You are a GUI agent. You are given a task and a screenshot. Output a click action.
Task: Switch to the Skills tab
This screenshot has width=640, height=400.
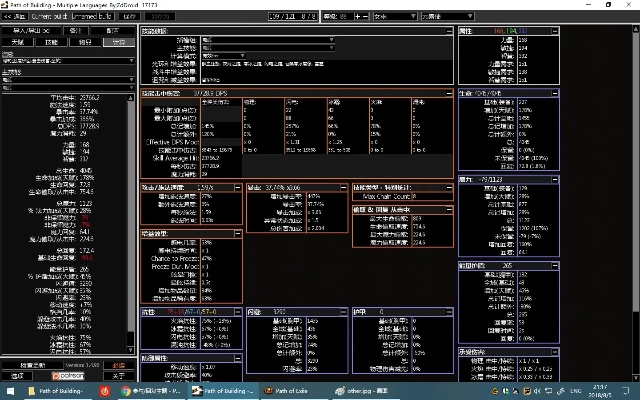click(x=51, y=42)
